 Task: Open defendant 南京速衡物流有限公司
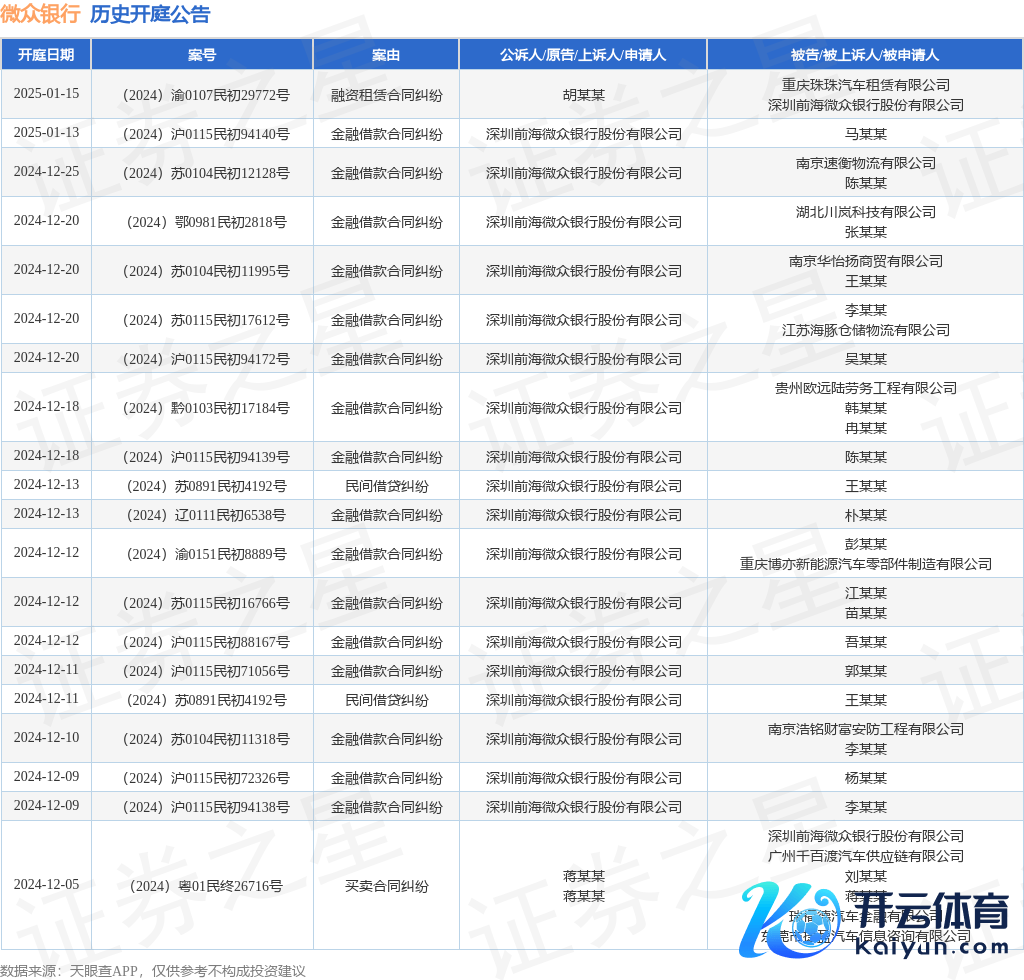[865, 163]
